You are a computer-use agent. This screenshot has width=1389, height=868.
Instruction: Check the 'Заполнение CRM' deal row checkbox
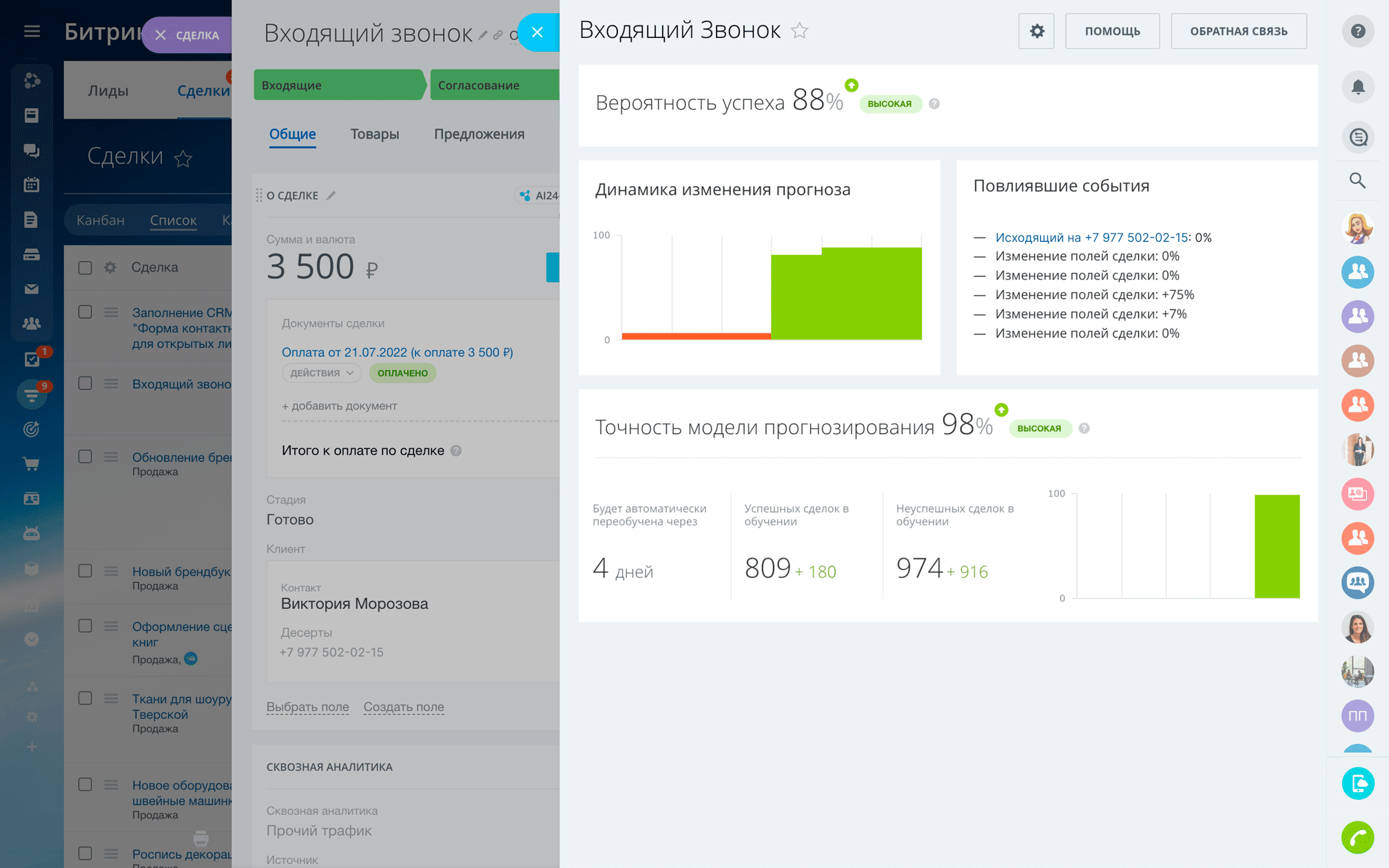tap(85, 312)
